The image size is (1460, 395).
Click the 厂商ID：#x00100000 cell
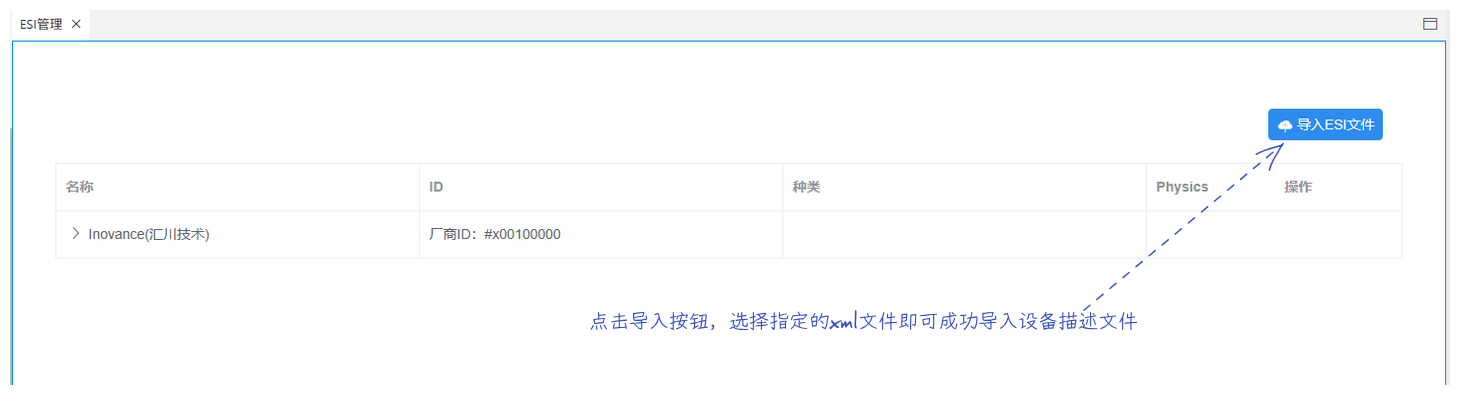(601, 234)
